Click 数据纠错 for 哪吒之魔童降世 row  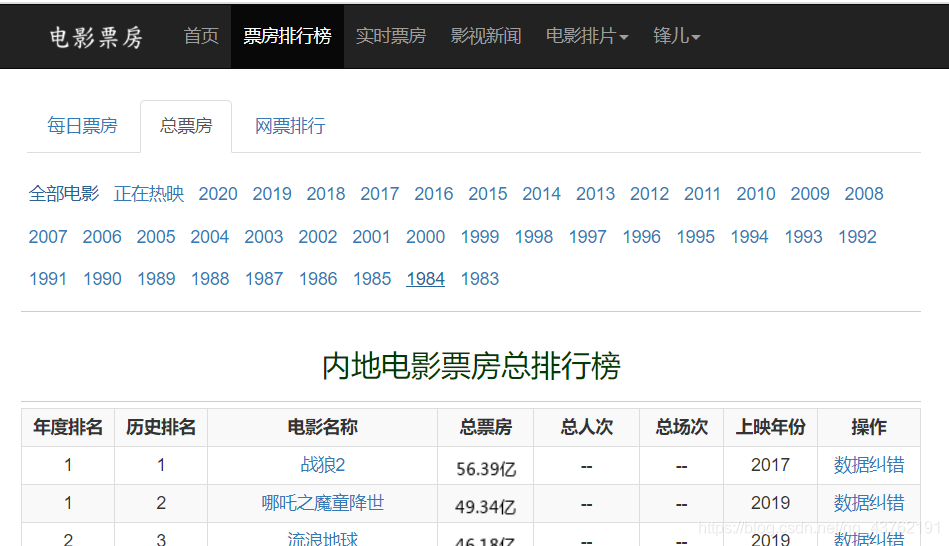pos(869,502)
